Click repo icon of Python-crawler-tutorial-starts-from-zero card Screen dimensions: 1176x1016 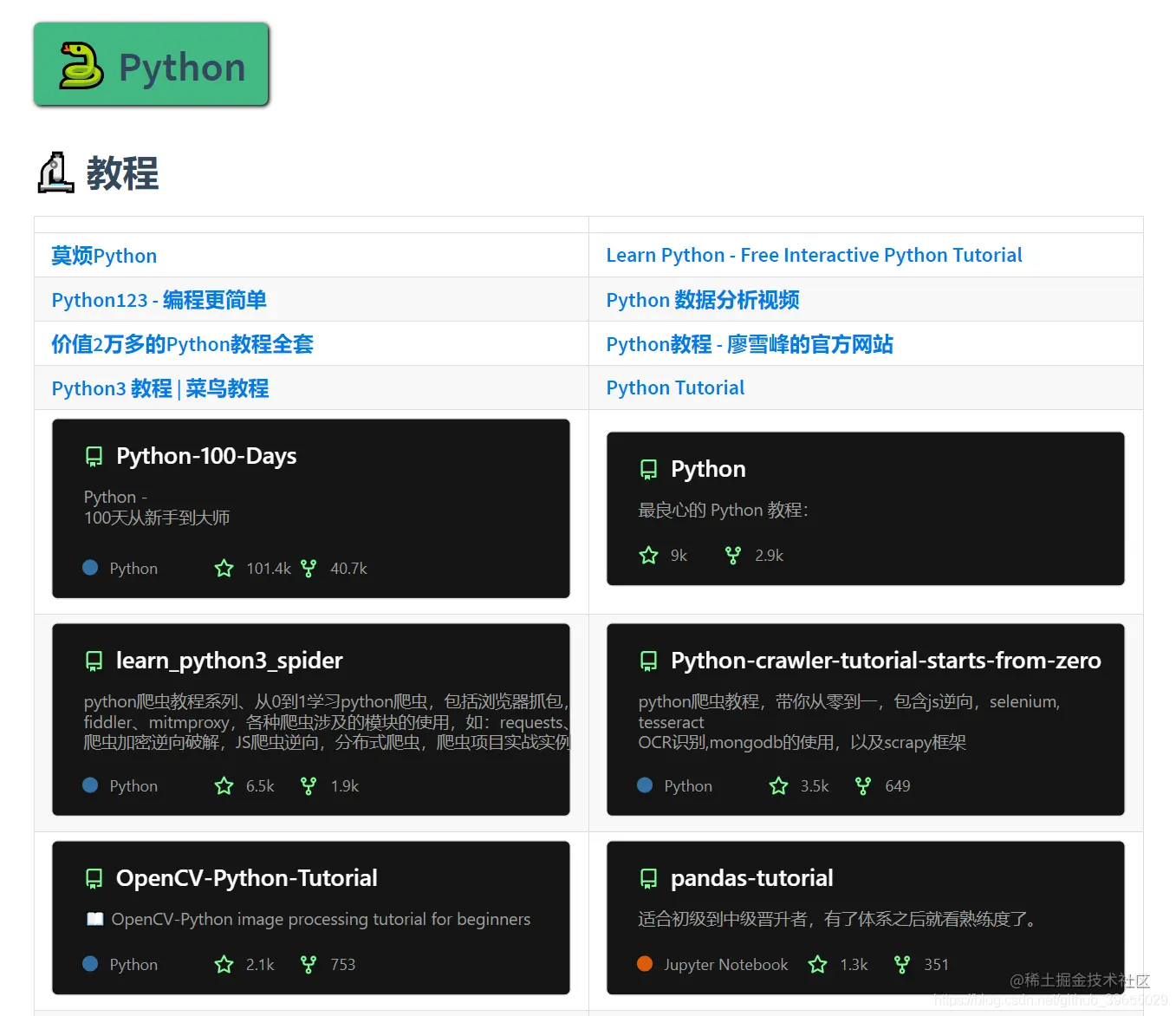coord(648,661)
